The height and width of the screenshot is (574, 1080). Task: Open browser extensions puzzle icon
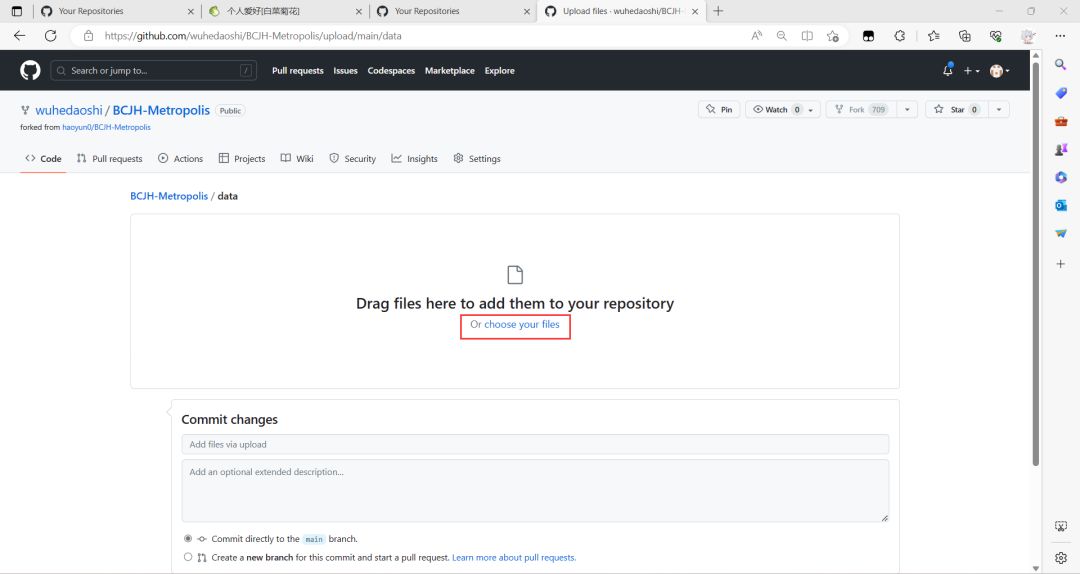(900, 36)
